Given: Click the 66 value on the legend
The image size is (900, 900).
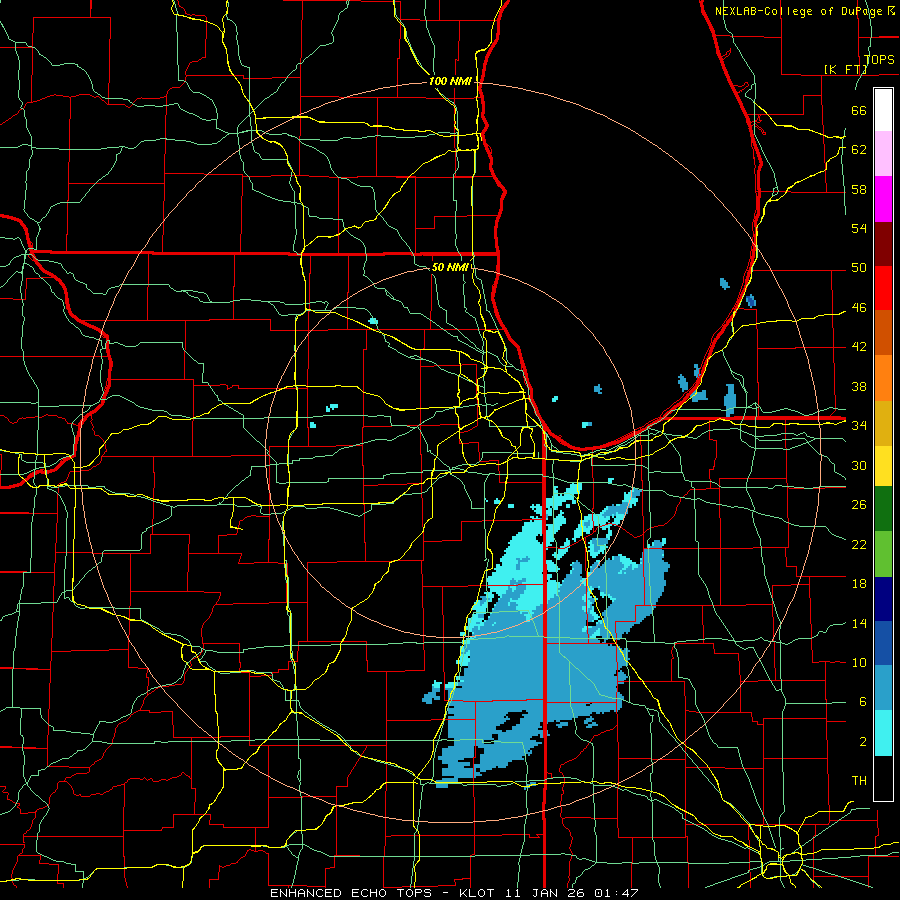Looking at the screenshot, I should 859,110.
